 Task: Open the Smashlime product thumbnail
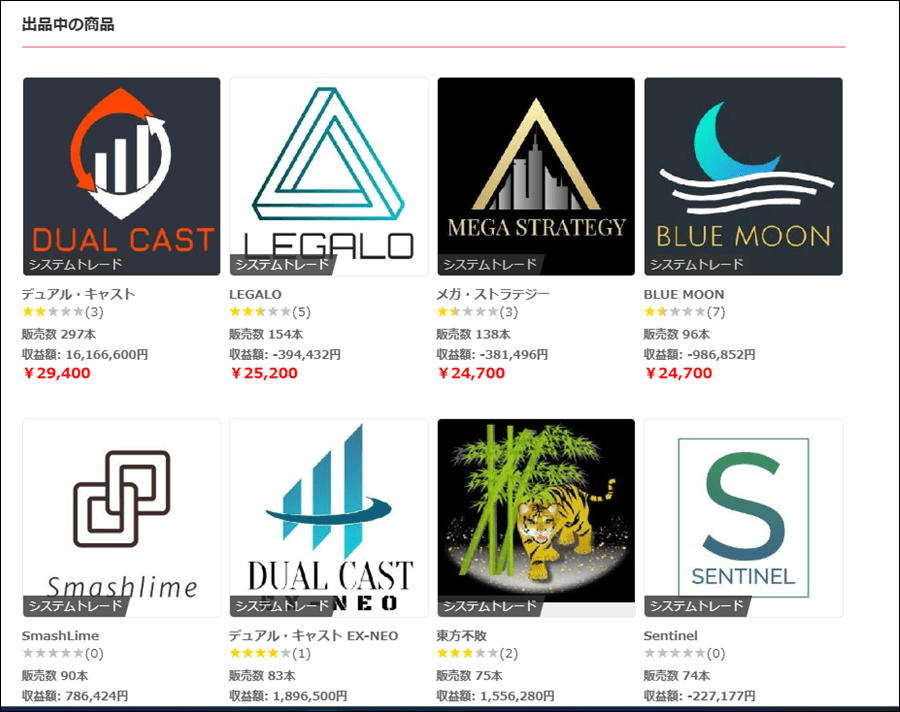(x=122, y=518)
